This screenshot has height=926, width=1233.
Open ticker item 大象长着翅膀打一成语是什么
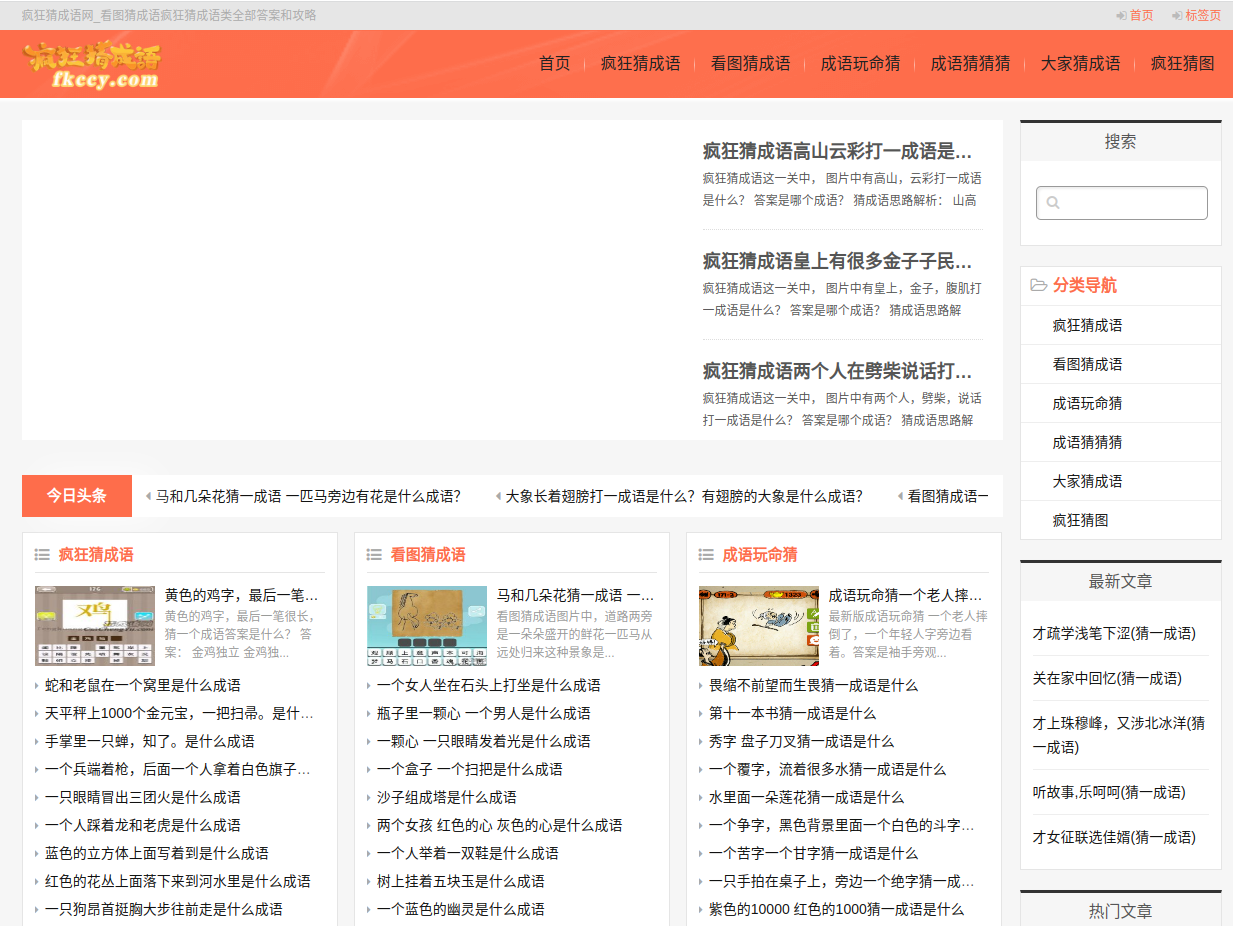click(683, 497)
